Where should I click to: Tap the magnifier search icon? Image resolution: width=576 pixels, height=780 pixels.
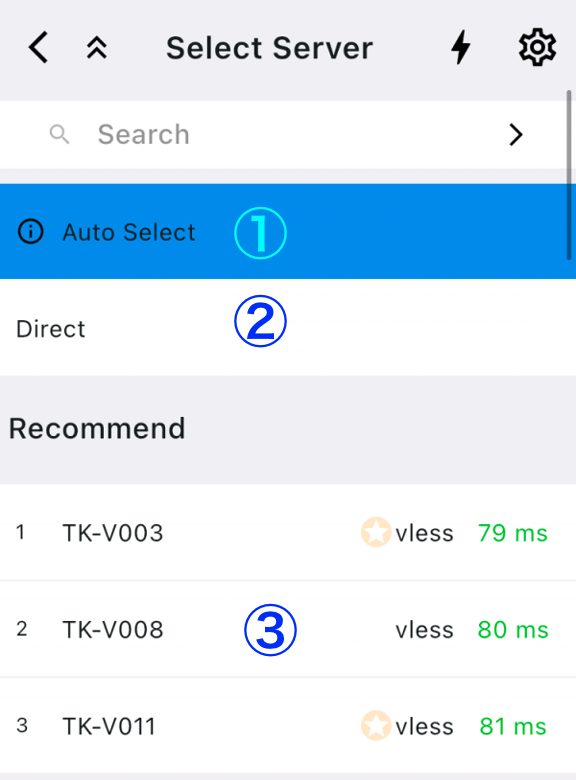[59, 134]
